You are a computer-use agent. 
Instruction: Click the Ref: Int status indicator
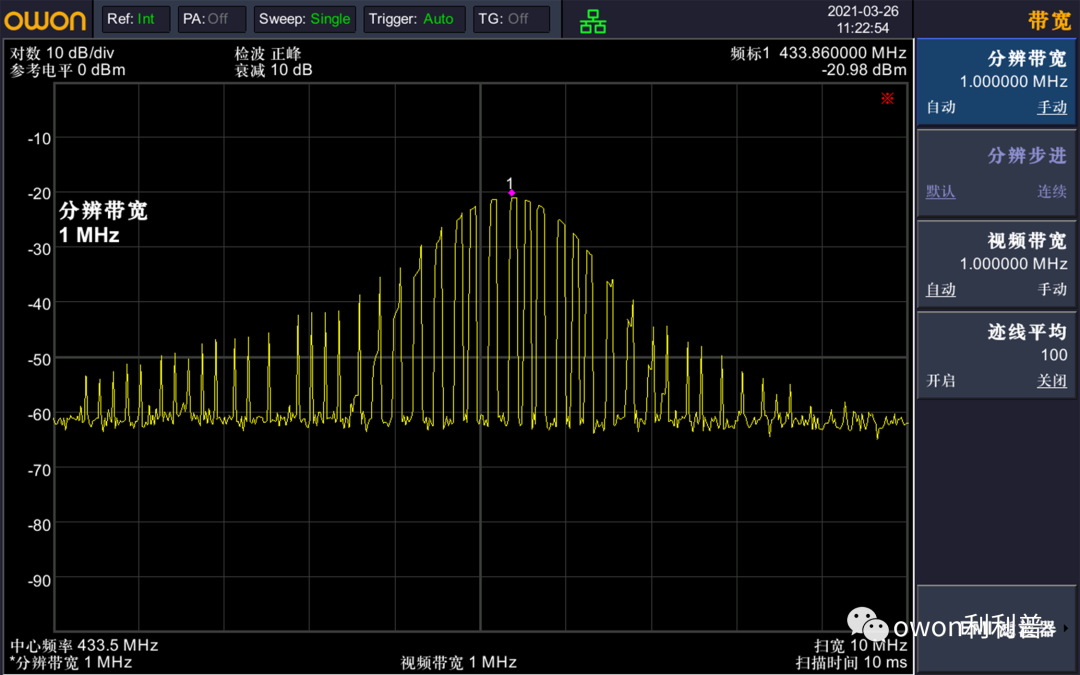(x=136, y=19)
